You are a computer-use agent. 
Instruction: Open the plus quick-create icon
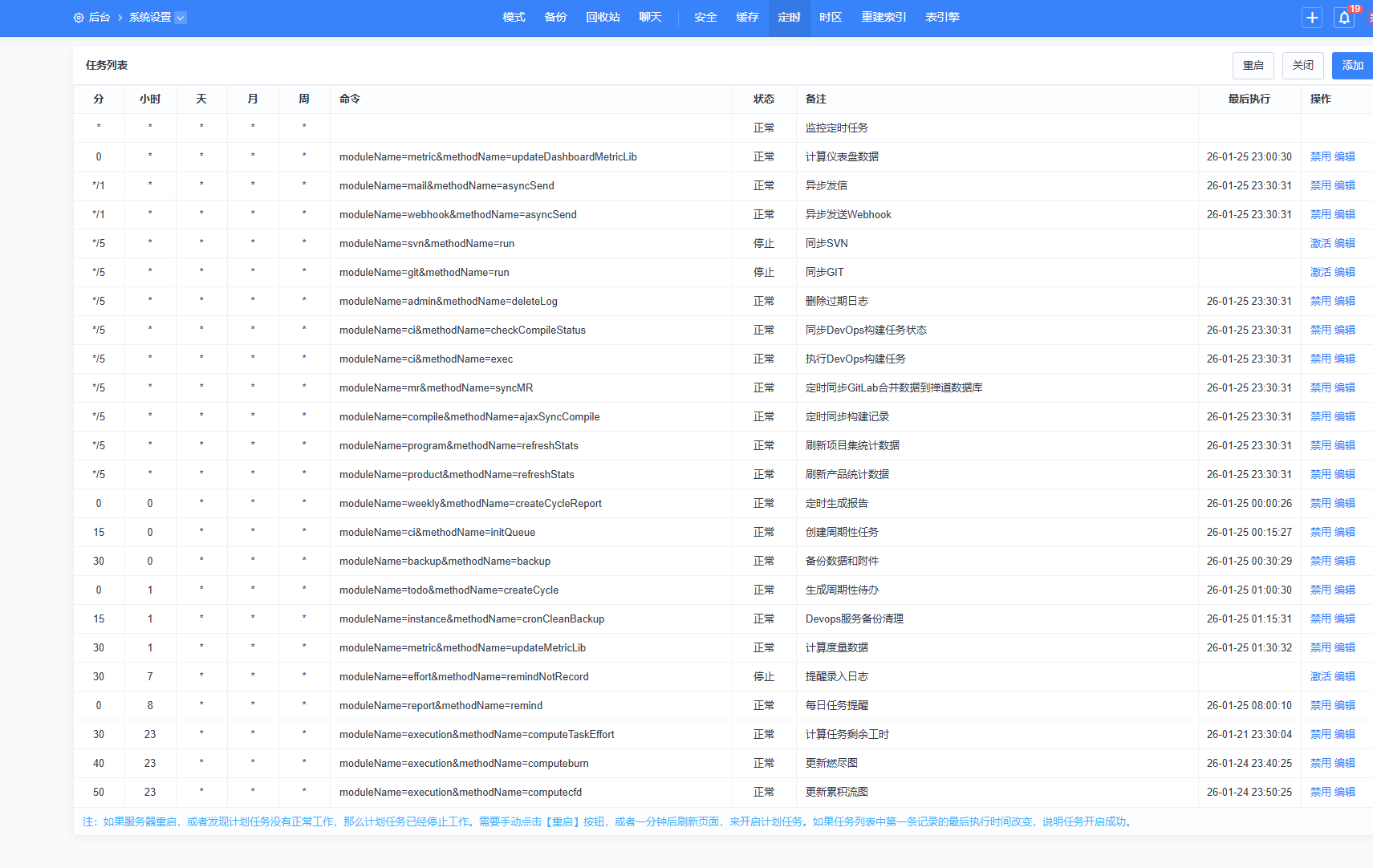pos(1312,18)
